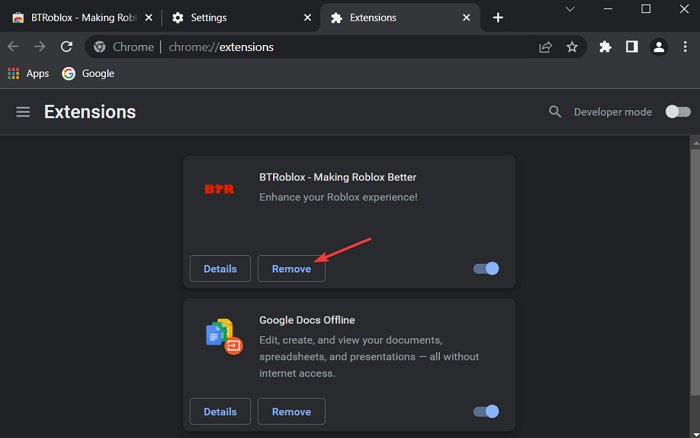Click the 'Enhance your Roblox experience!' description
This screenshot has width=700, height=438.
(x=338, y=197)
